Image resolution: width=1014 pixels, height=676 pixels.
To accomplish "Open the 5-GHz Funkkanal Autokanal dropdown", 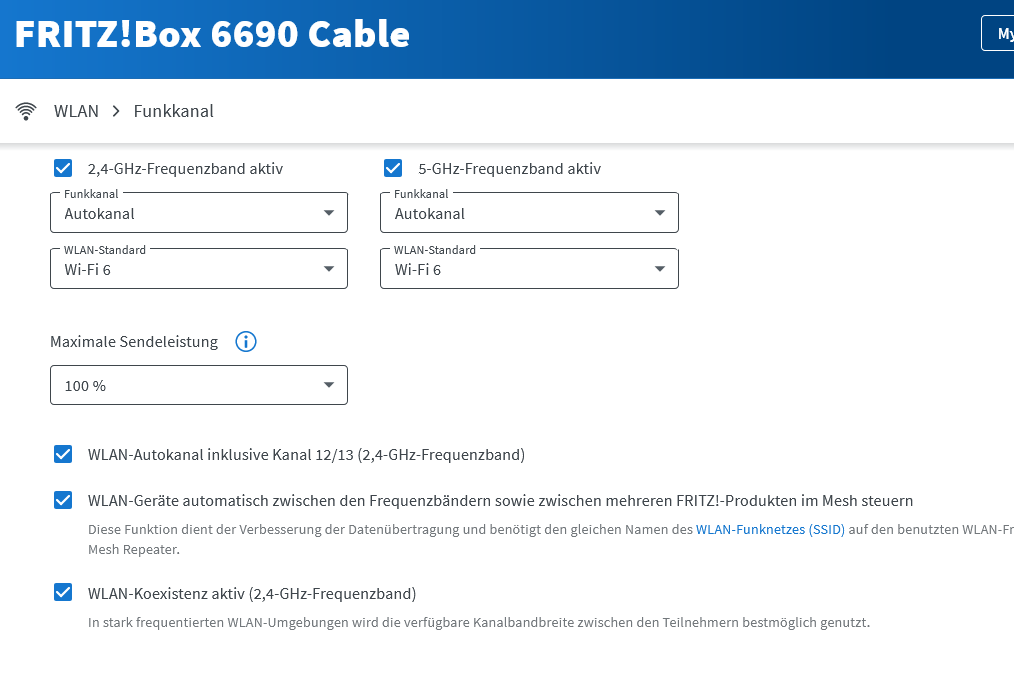I will point(529,213).
